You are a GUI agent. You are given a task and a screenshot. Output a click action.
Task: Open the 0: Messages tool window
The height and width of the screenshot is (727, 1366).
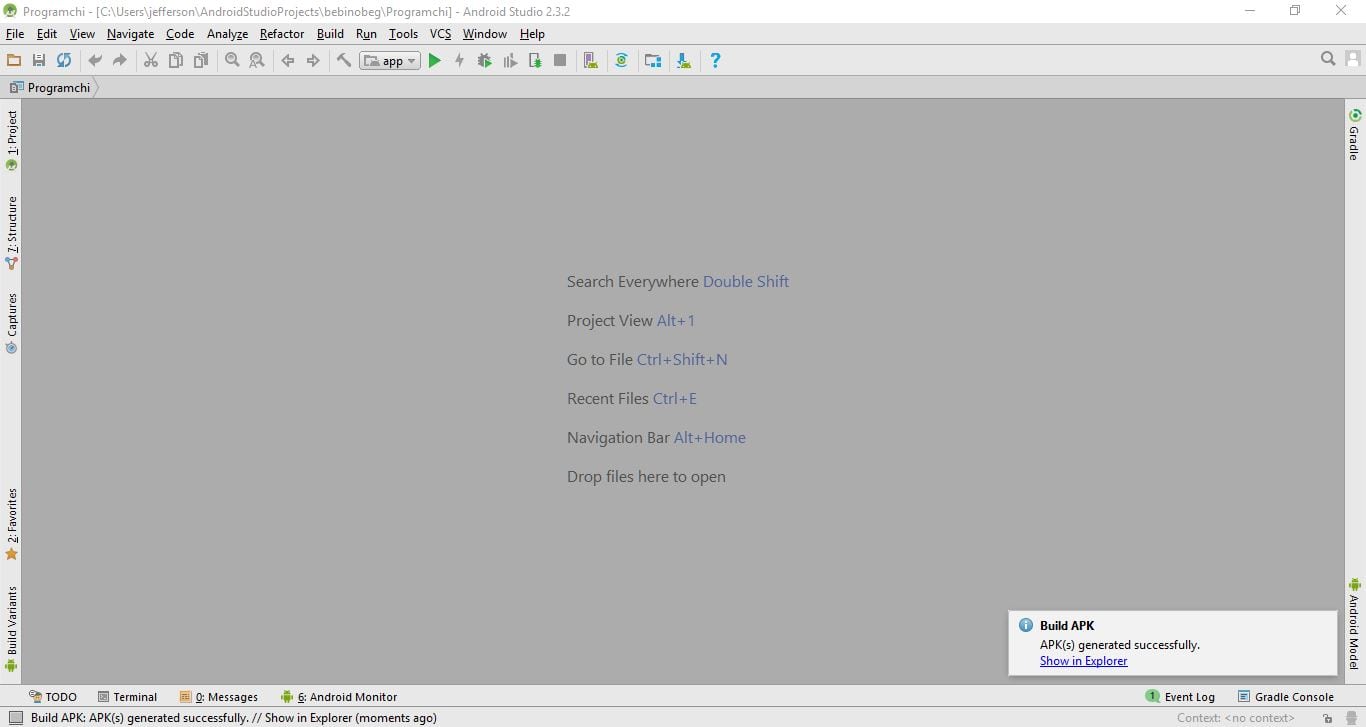[218, 697]
